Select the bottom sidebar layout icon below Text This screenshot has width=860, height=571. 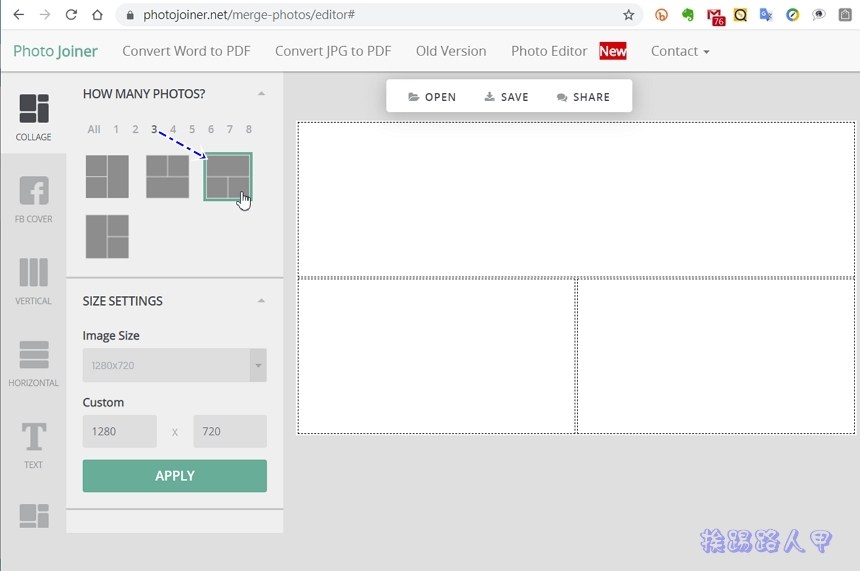point(33,516)
